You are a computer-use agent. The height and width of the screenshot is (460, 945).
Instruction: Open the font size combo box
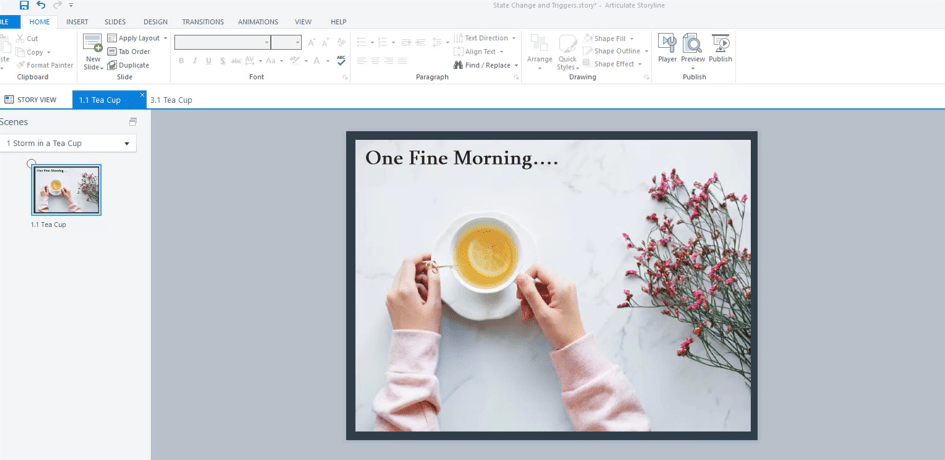(286, 42)
